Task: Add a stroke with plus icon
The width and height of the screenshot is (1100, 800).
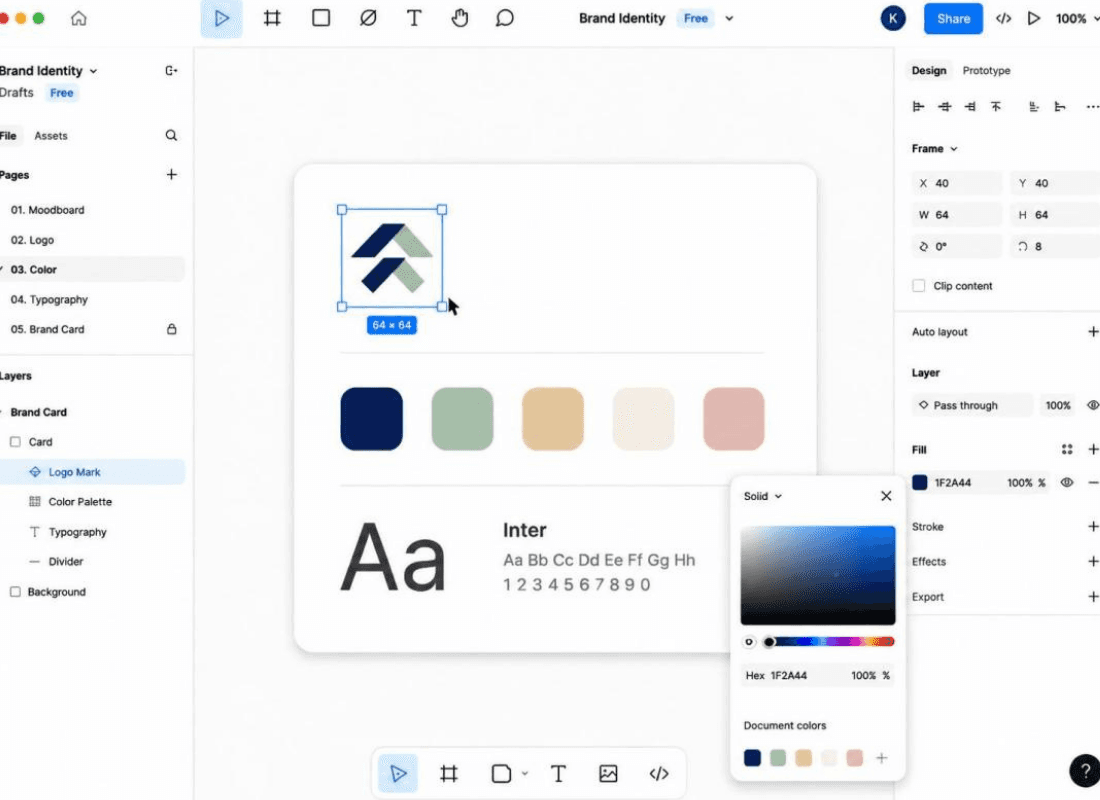Action: click(1092, 526)
